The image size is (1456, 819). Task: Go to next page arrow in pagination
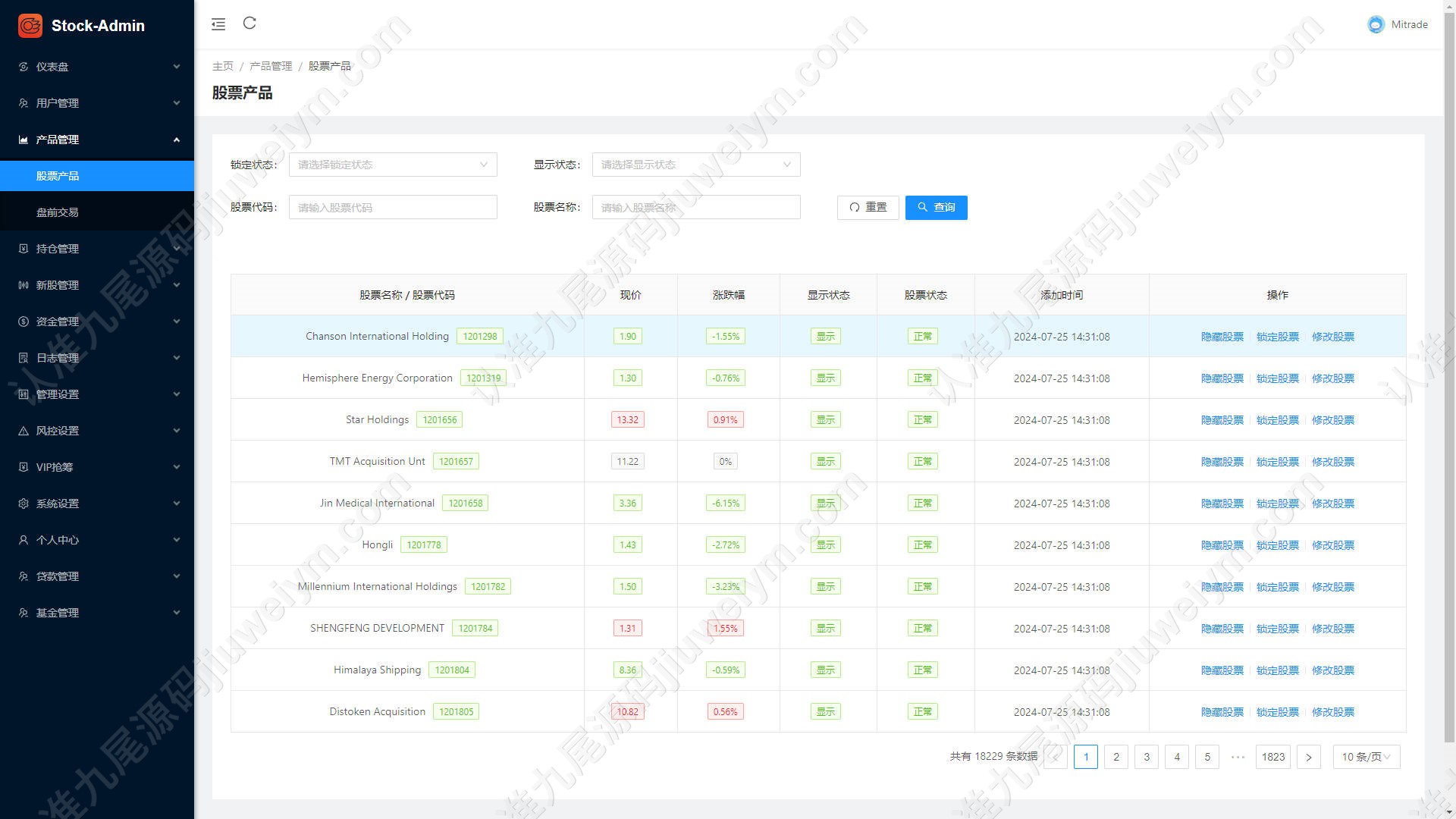pyautogui.click(x=1308, y=757)
